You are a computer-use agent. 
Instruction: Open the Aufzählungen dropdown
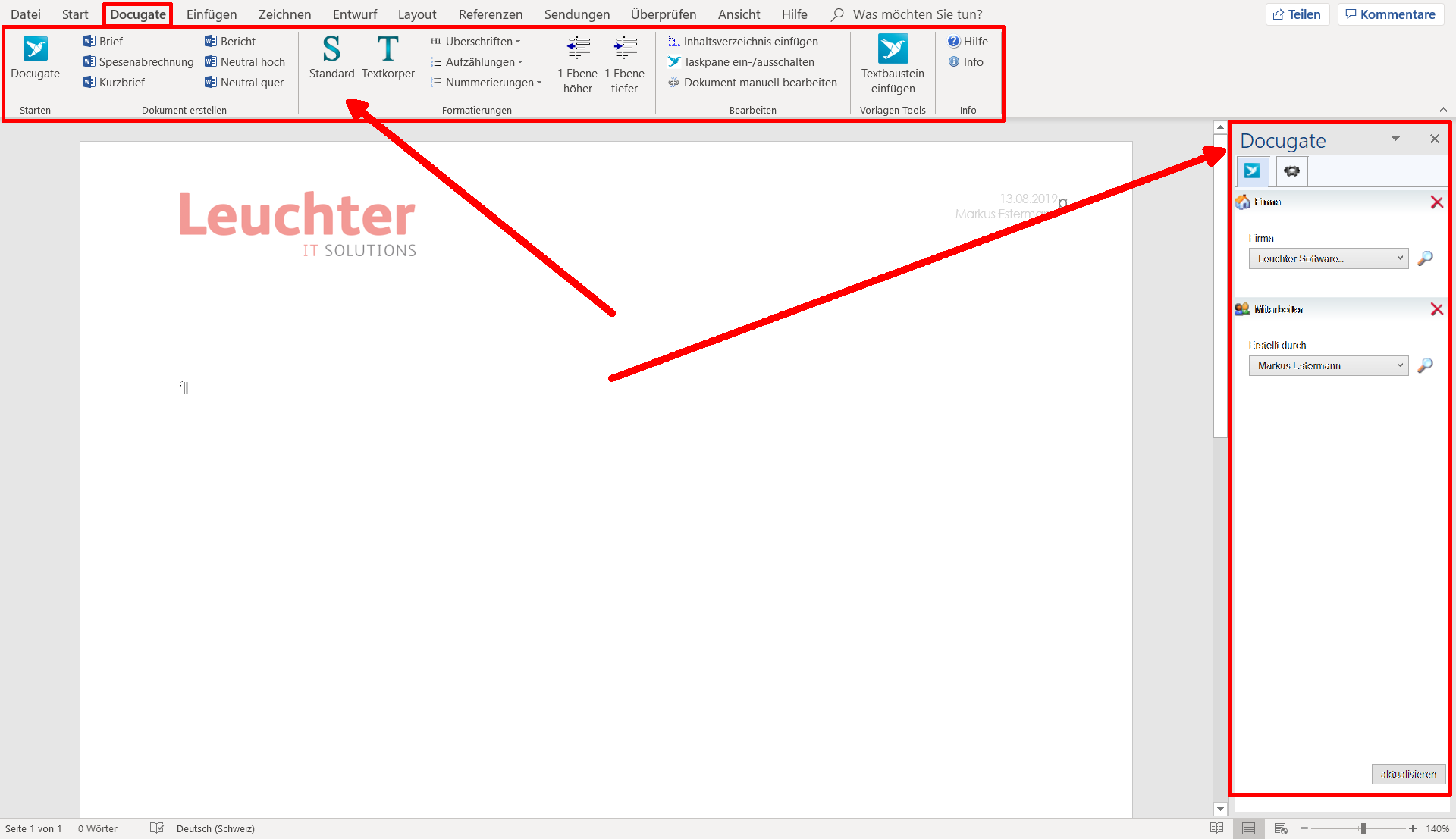tap(476, 61)
